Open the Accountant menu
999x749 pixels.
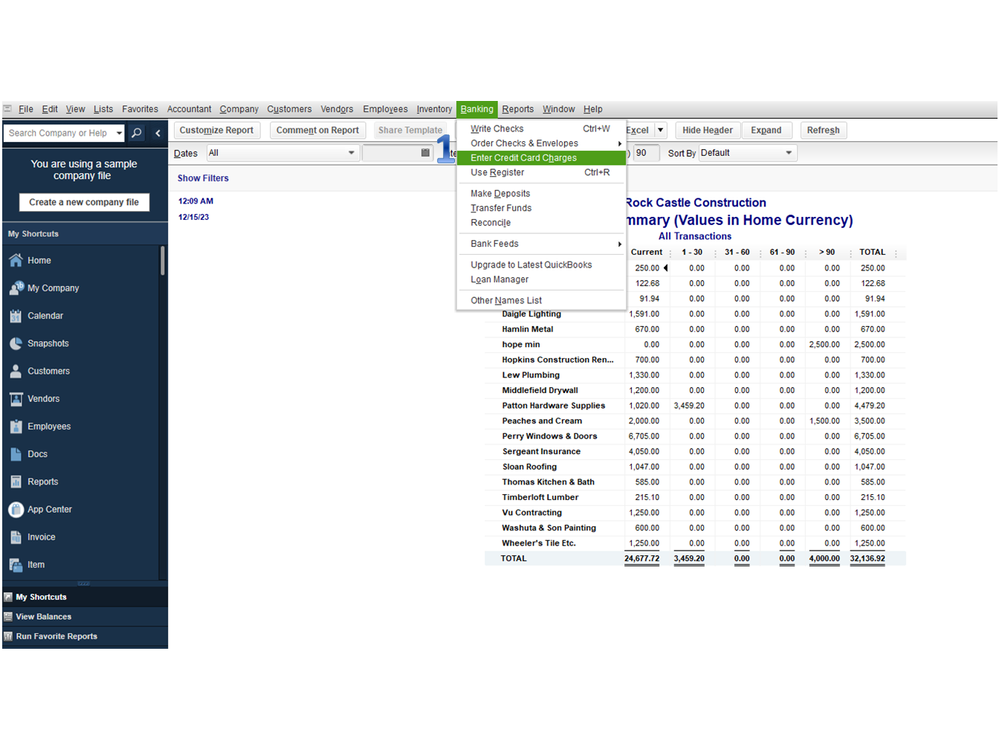(189, 109)
